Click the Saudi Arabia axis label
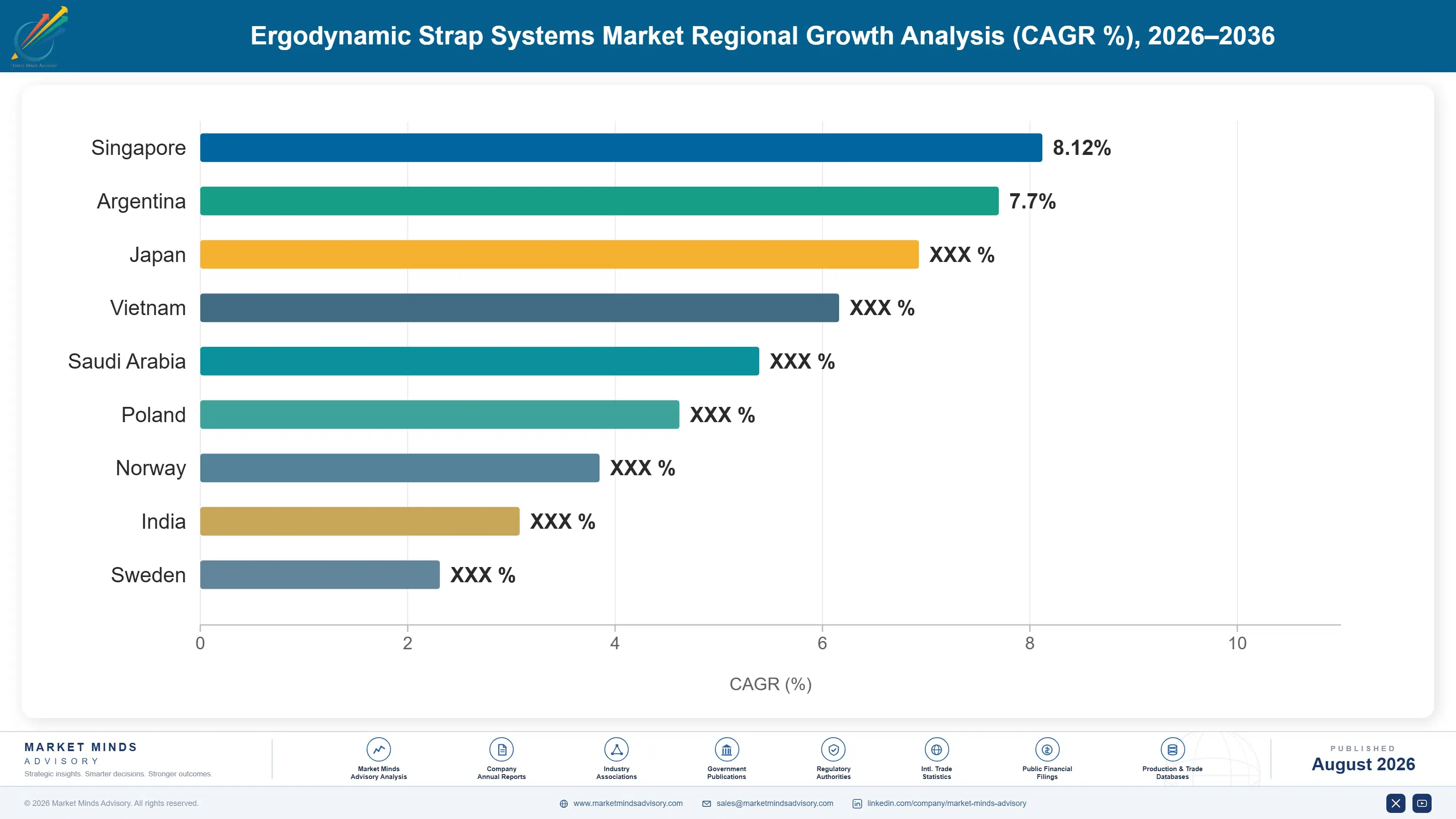The image size is (1456, 819). pyautogui.click(x=127, y=362)
